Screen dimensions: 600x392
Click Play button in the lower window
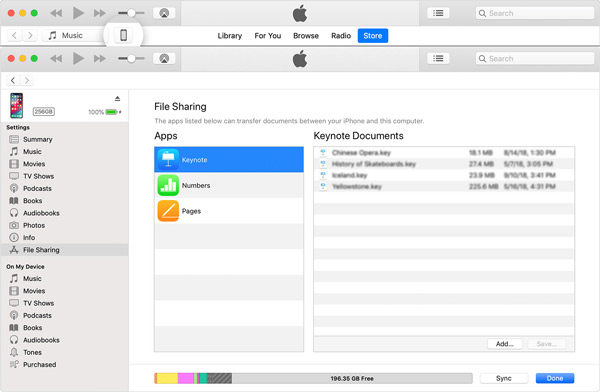(x=78, y=59)
